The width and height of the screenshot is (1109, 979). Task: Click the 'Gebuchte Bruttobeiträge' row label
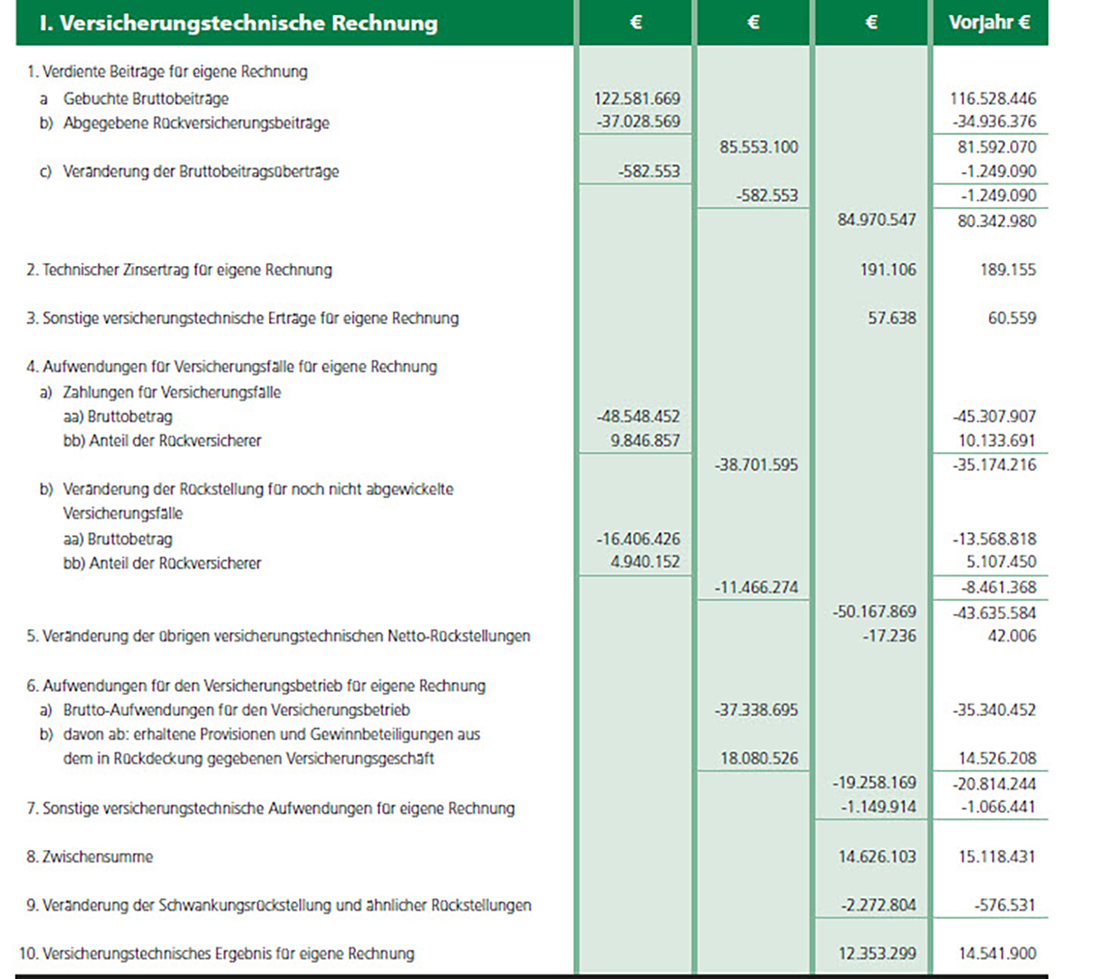[146, 98]
